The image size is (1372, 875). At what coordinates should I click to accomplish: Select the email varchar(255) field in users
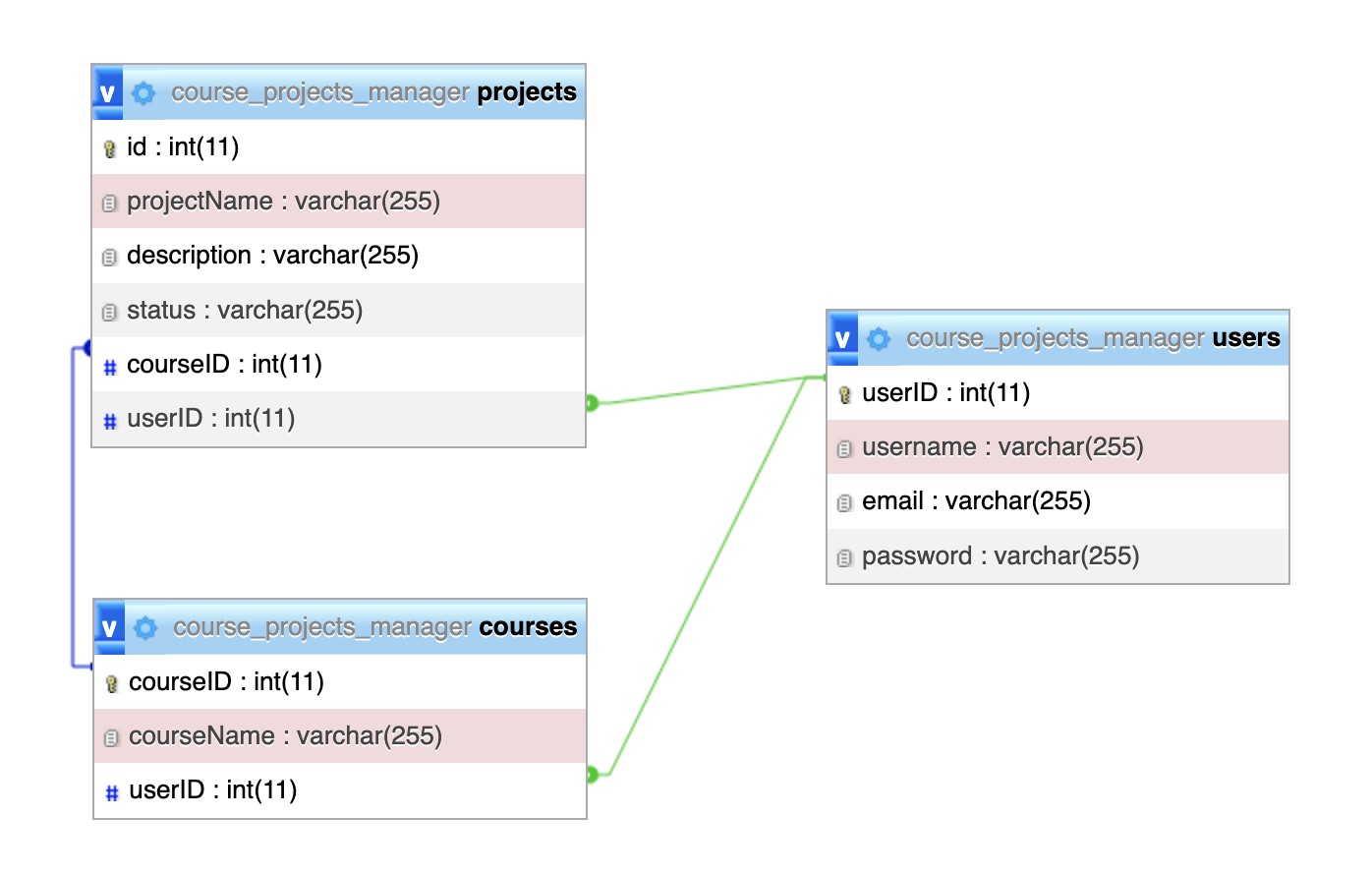coord(976,501)
